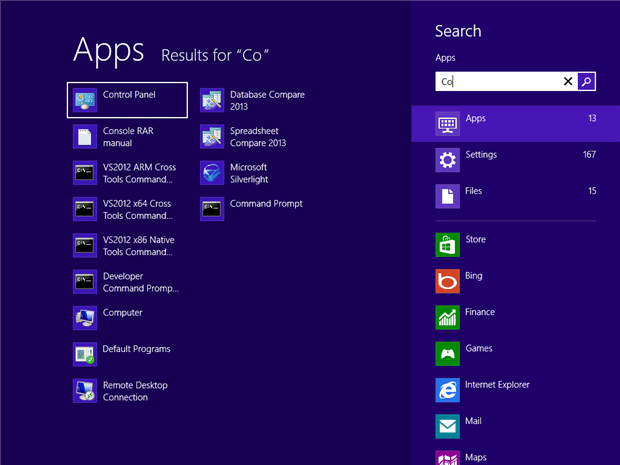Click the Bing label text

click(474, 276)
